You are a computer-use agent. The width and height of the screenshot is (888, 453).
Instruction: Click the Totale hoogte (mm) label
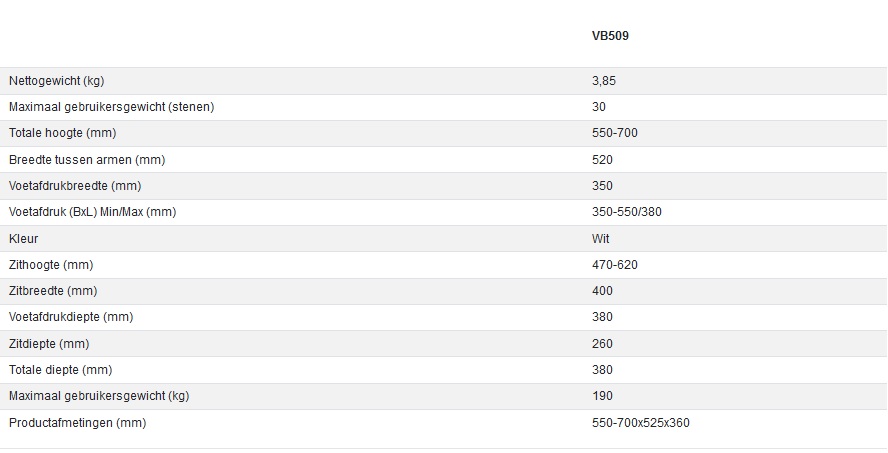(61, 133)
